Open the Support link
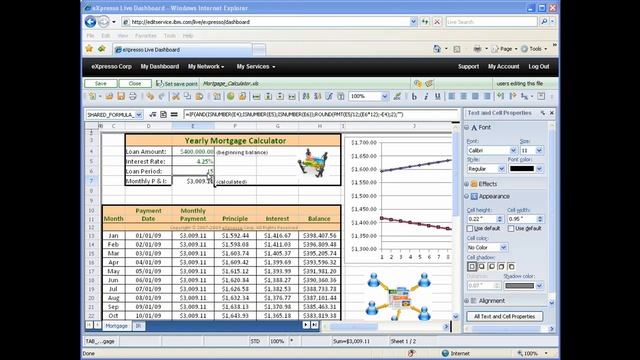The image size is (640, 360). pos(468,67)
